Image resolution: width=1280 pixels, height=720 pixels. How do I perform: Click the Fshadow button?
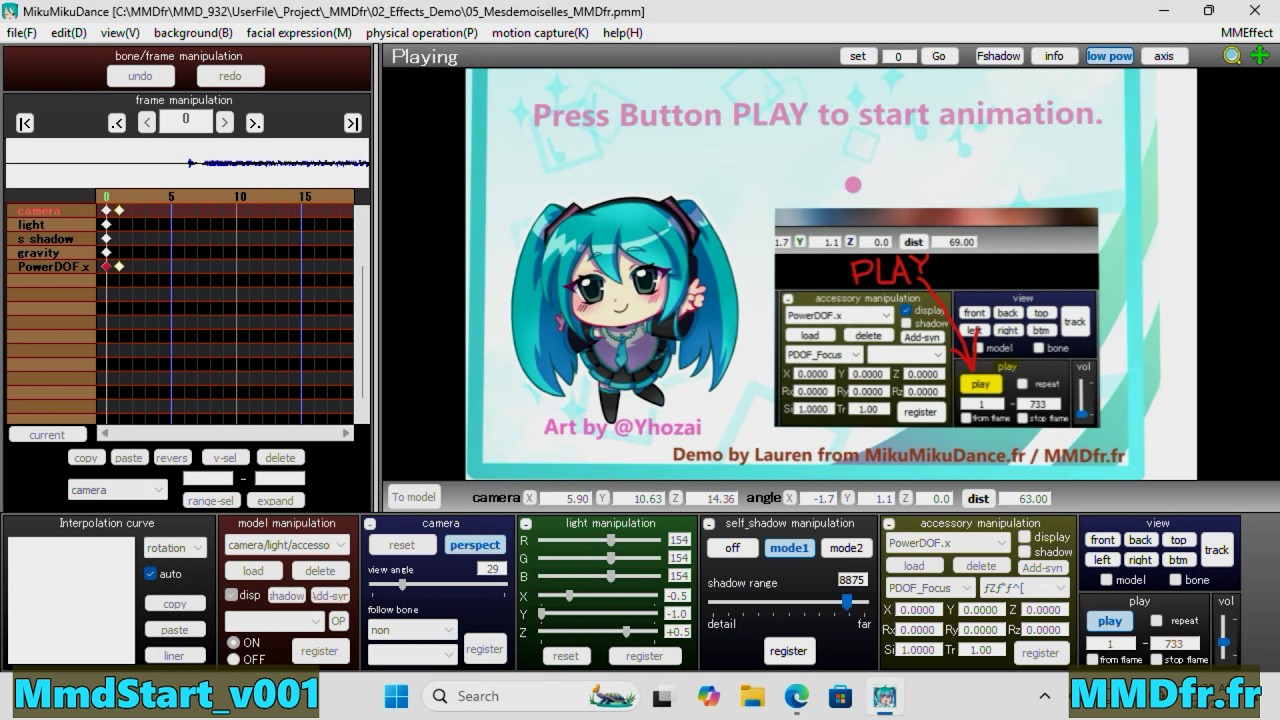(998, 56)
